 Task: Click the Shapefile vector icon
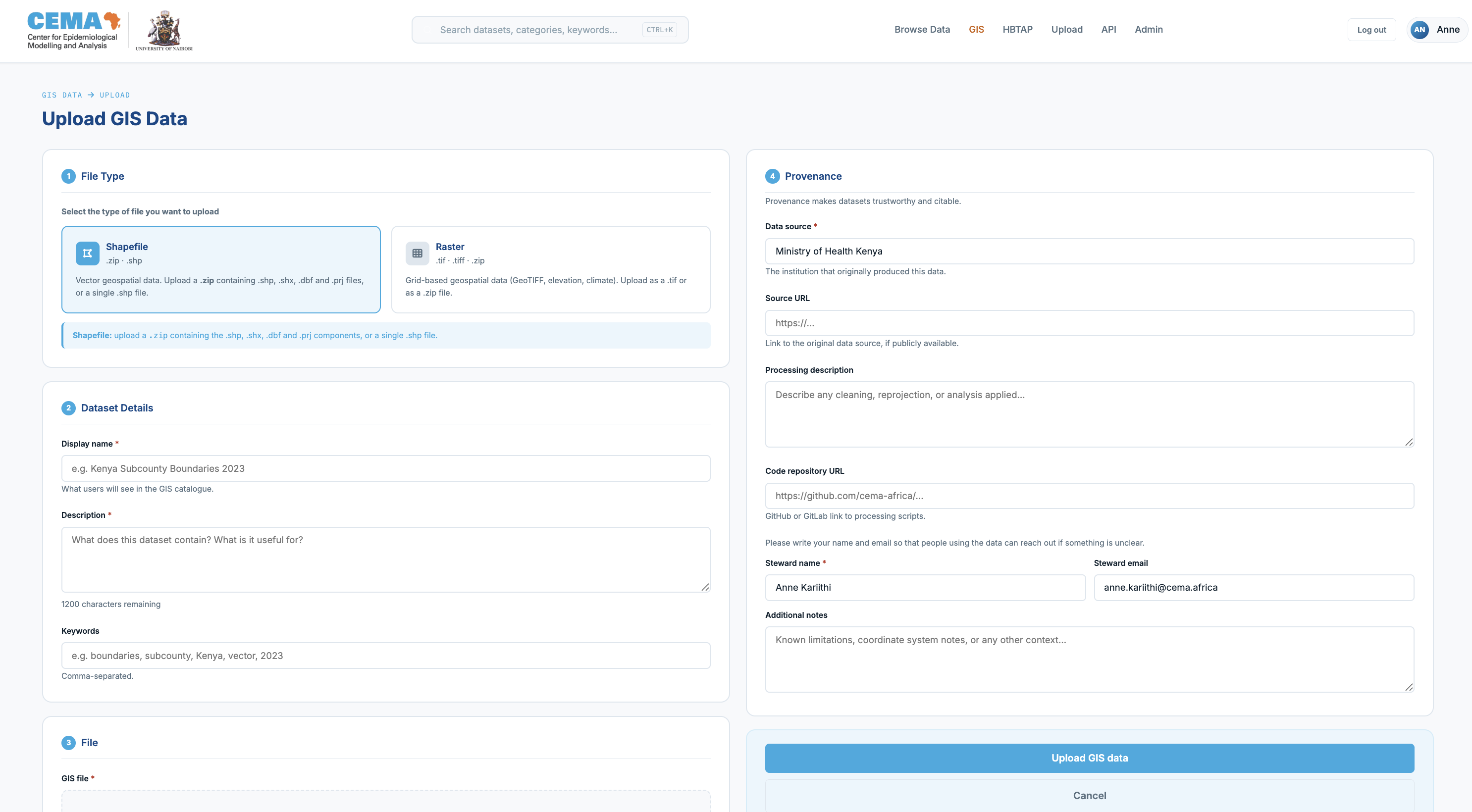[x=88, y=253]
